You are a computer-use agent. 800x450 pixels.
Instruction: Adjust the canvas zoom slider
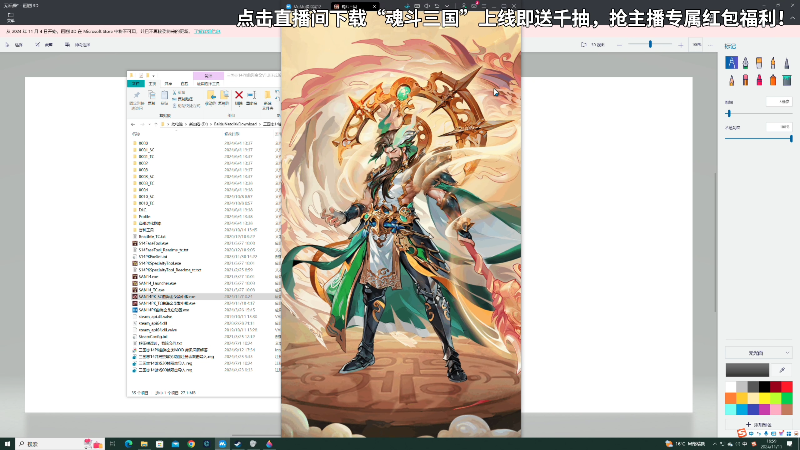pos(650,44)
